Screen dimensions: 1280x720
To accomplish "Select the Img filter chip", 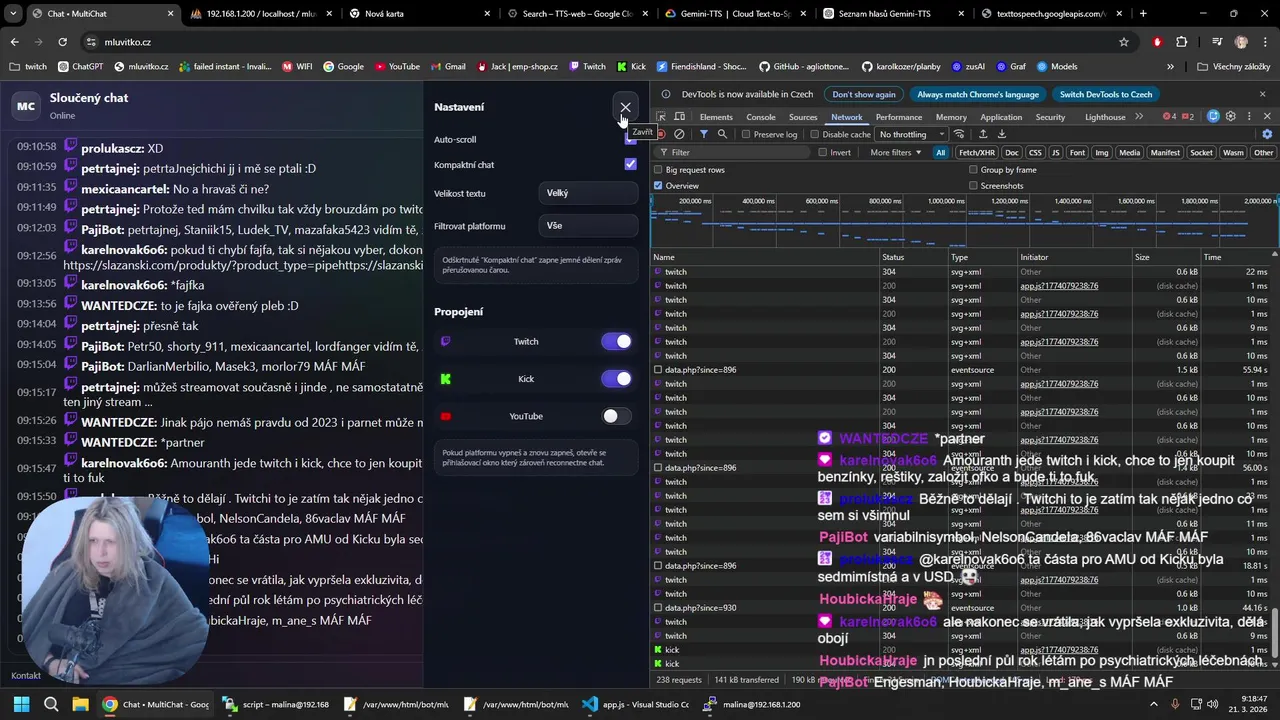I will tap(1102, 153).
